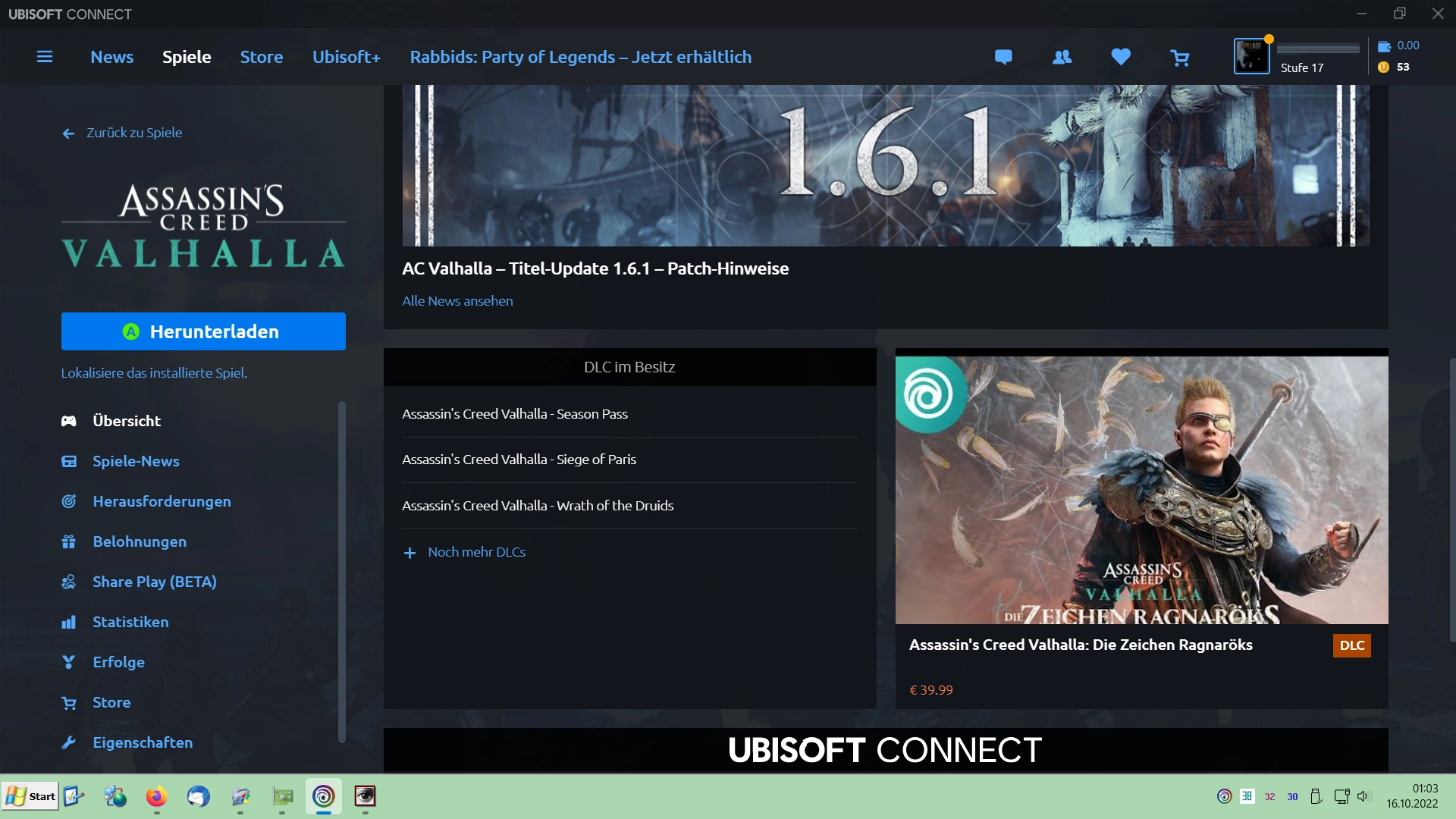1456x819 pixels.
Task: Open Herausforderungen in the sidebar
Action: [x=146, y=501]
